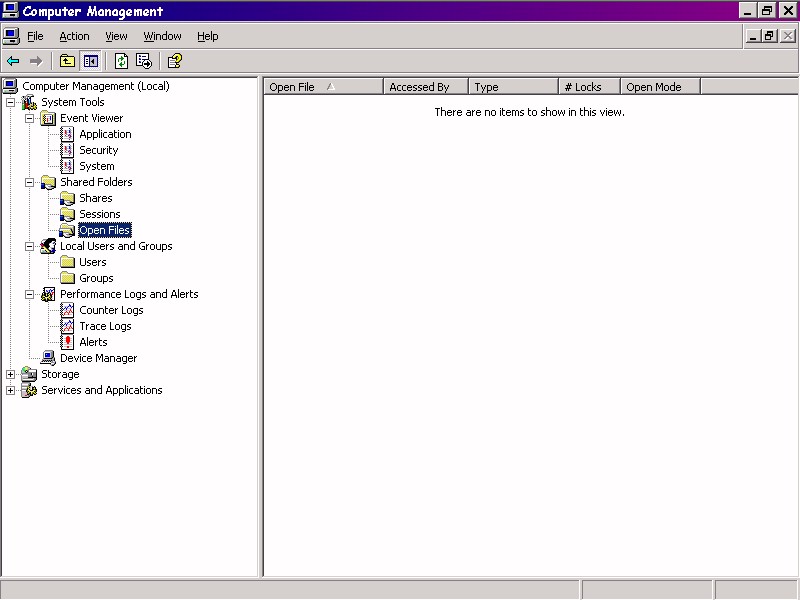Viewport: 800px width, 600px height.
Task: Collapse the Performance Logs and Alerts node
Action: click(30, 294)
